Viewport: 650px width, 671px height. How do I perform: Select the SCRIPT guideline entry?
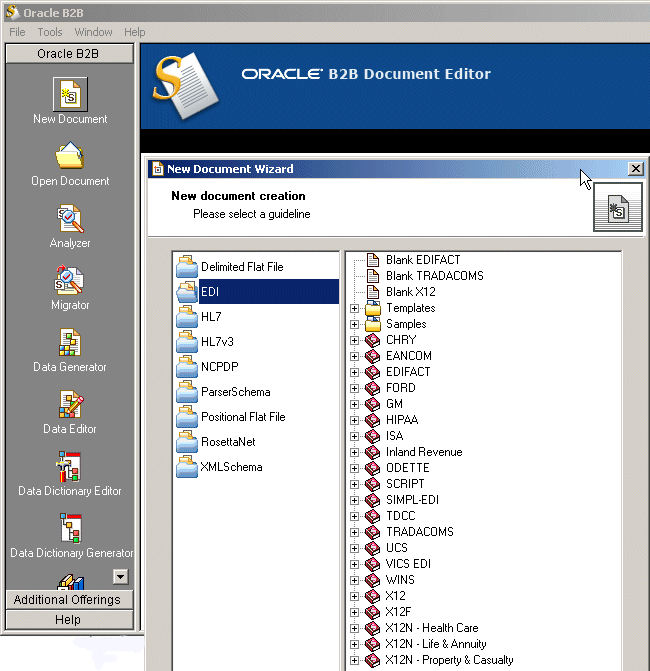pos(405,484)
